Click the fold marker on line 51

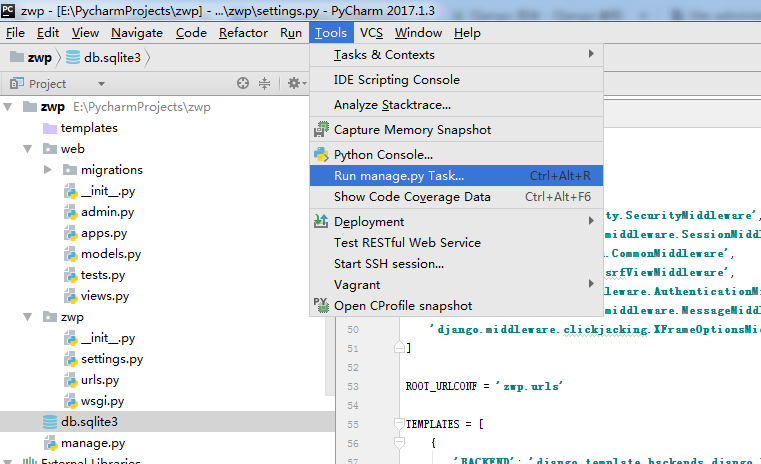[399, 348]
